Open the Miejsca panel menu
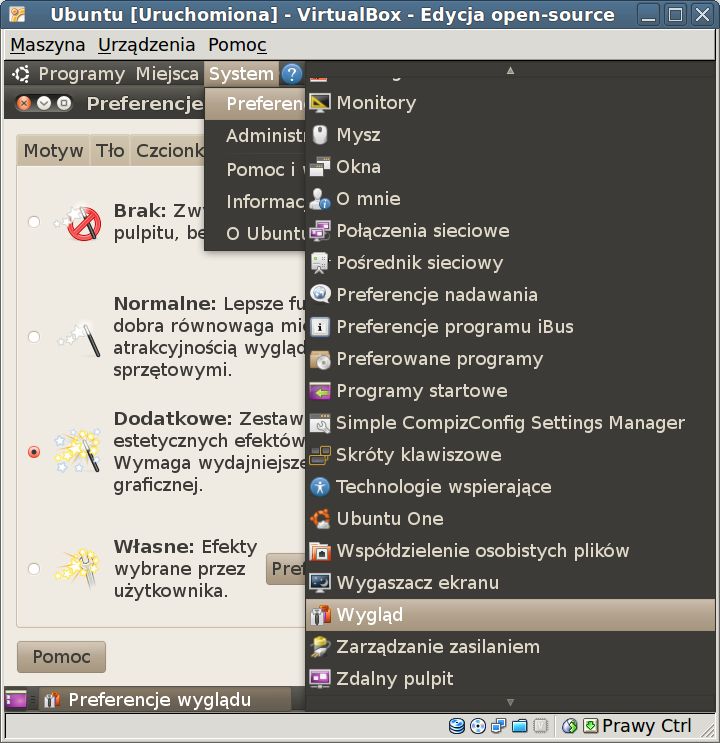 167,74
